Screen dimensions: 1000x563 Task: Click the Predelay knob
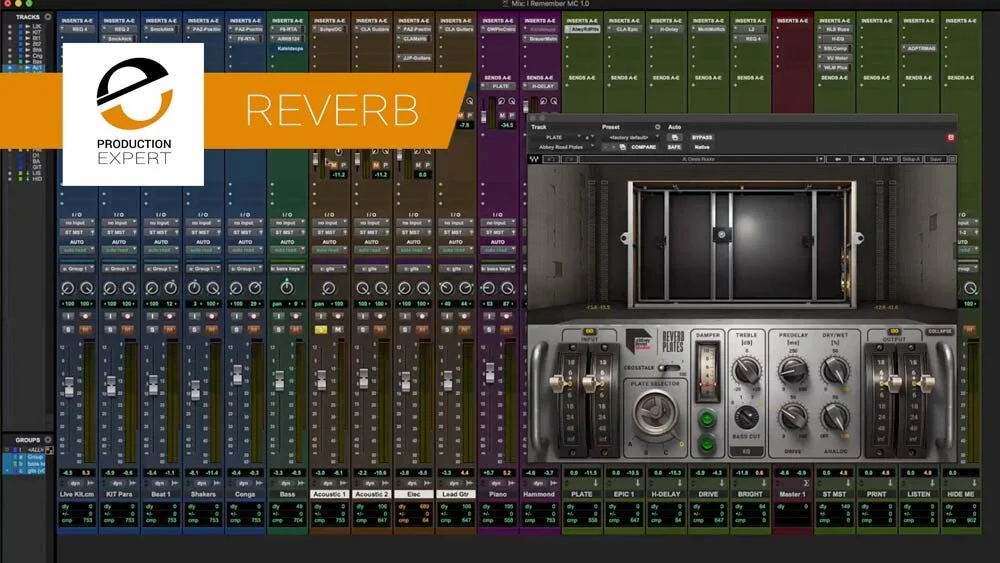pos(793,369)
